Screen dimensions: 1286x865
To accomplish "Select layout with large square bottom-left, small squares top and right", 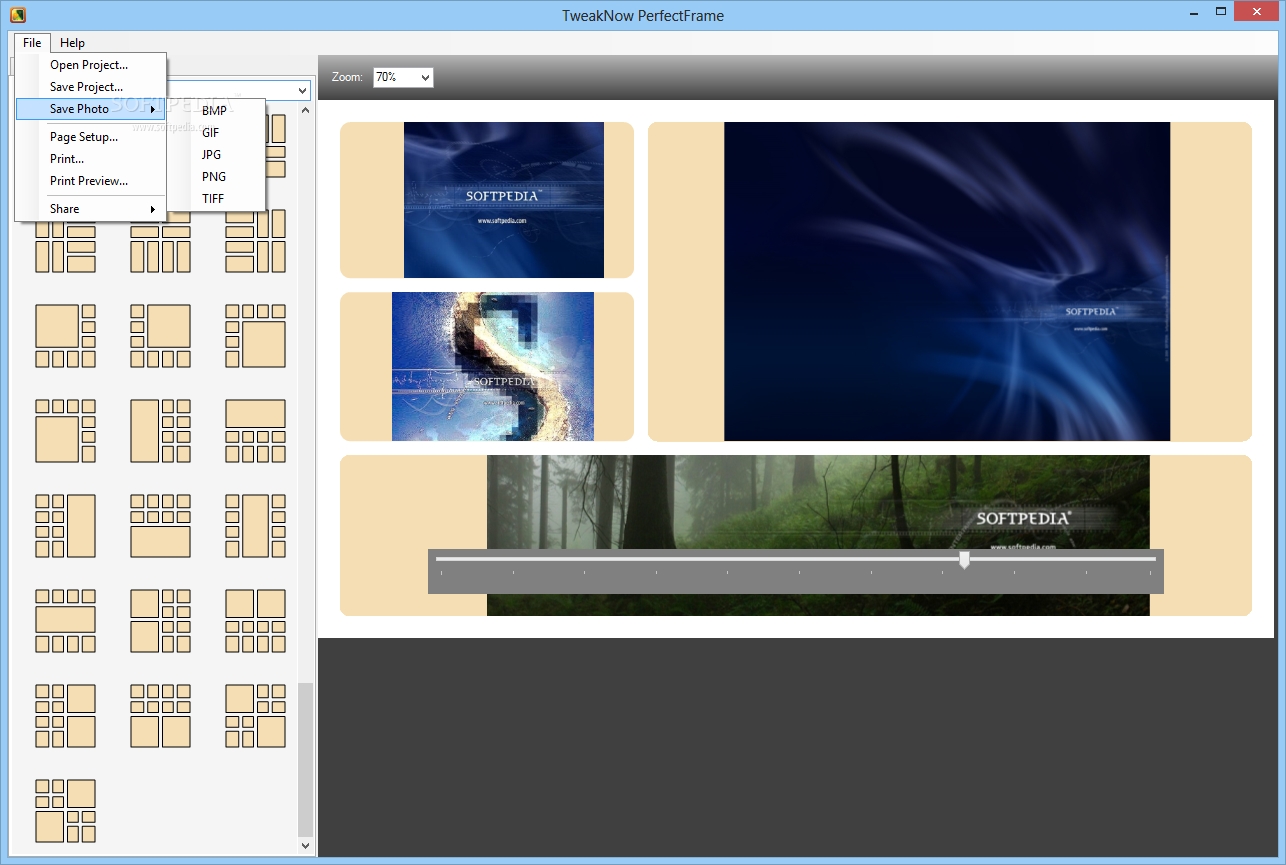I will (66, 431).
